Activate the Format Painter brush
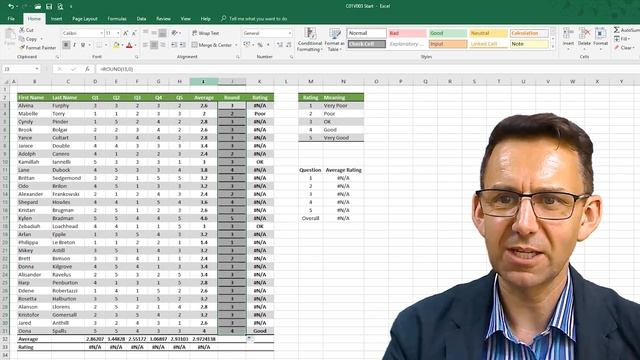 [38, 48]
